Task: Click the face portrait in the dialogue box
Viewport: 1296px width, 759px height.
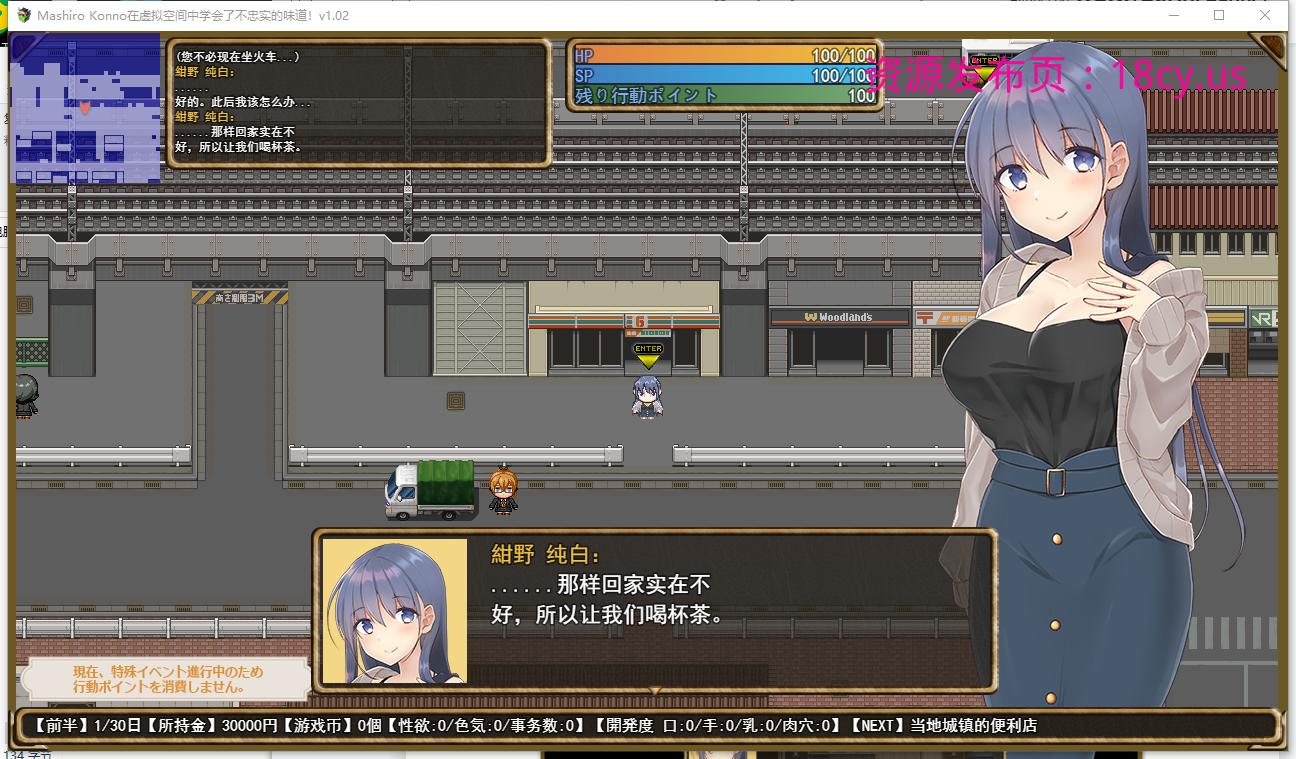Action: 395,612
